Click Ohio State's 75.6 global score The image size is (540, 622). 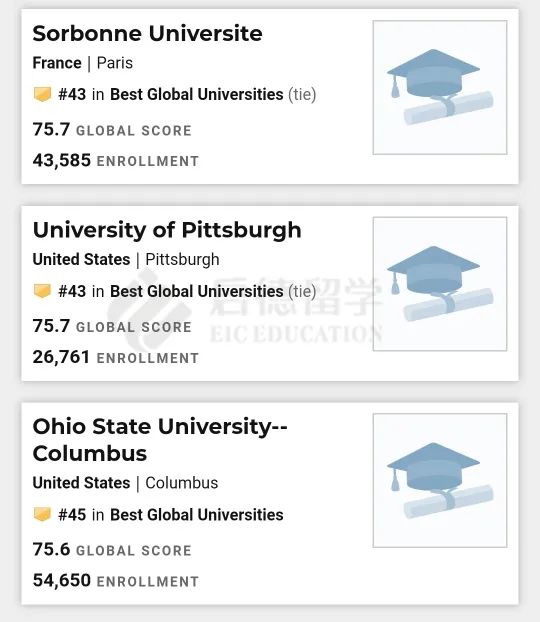[x=51, y=549]
